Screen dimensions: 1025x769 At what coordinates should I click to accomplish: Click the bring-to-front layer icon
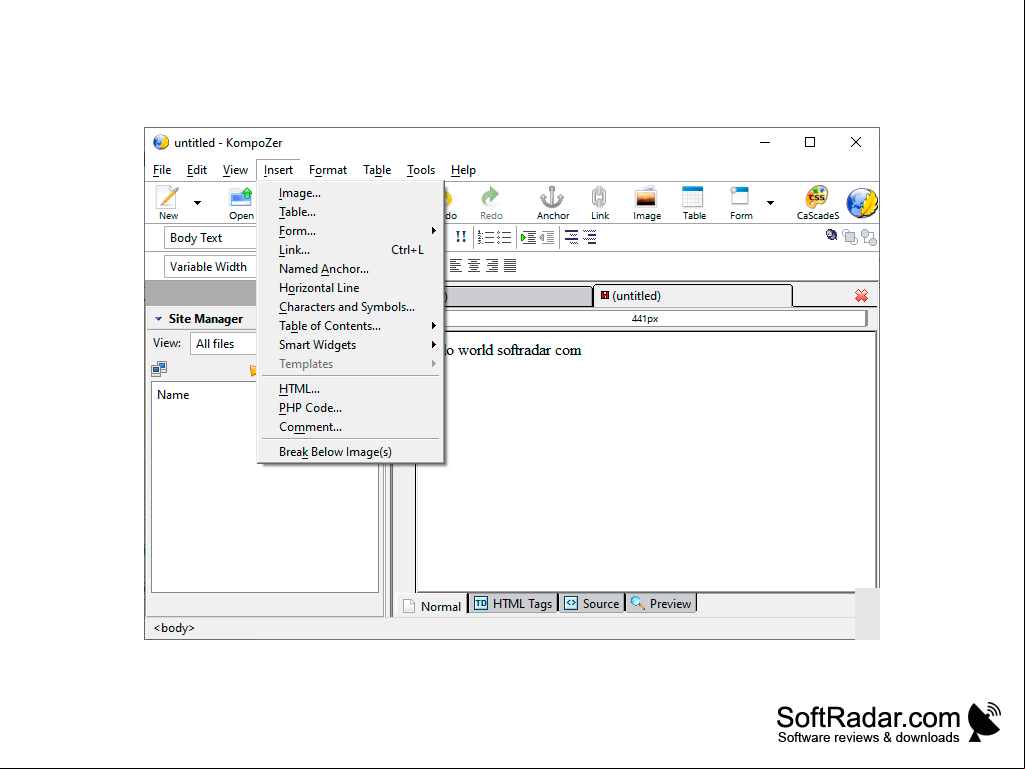tap(850, 237)
